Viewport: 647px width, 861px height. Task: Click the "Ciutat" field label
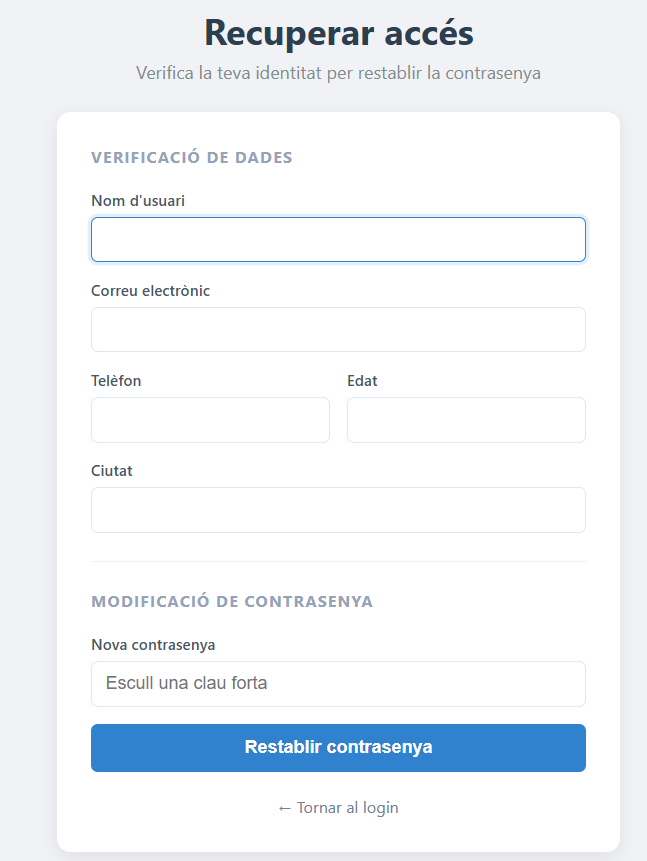click(112, 471)
